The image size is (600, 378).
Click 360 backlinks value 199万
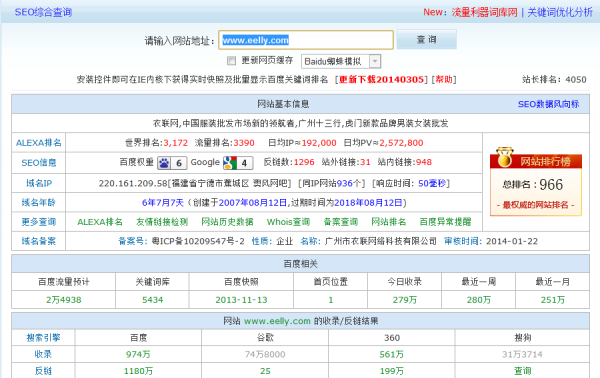pos(391,371)
